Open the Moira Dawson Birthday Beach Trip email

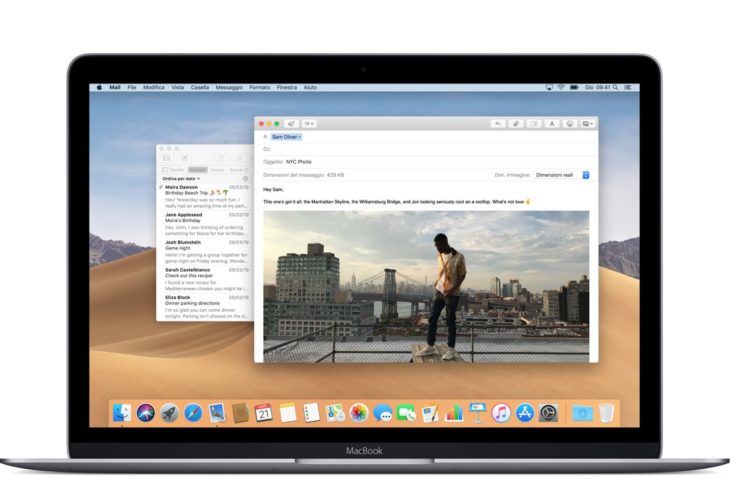pyautogui.click(x=205, y=197)
